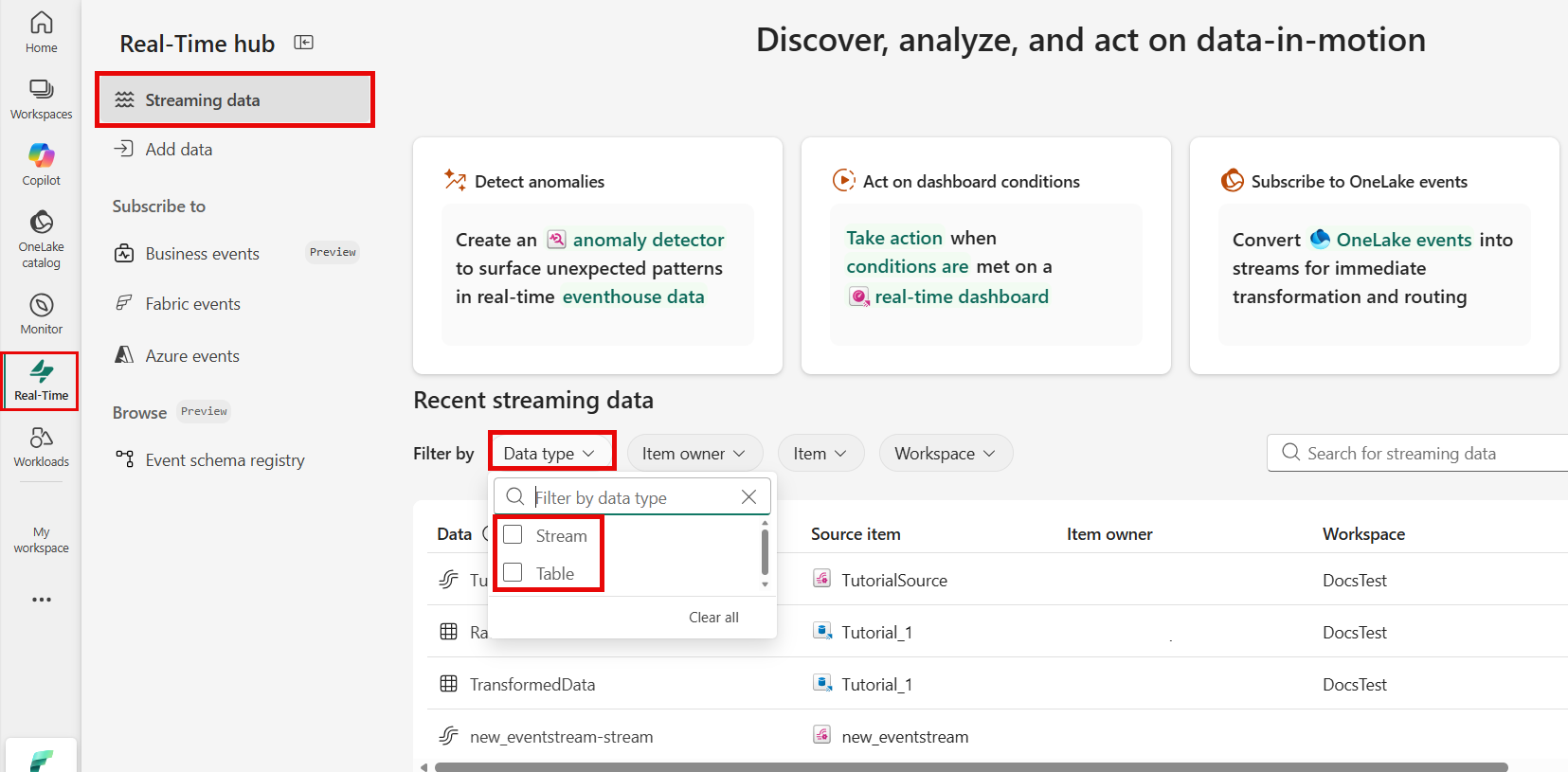Click the anomaly detector link

point(648,240)
